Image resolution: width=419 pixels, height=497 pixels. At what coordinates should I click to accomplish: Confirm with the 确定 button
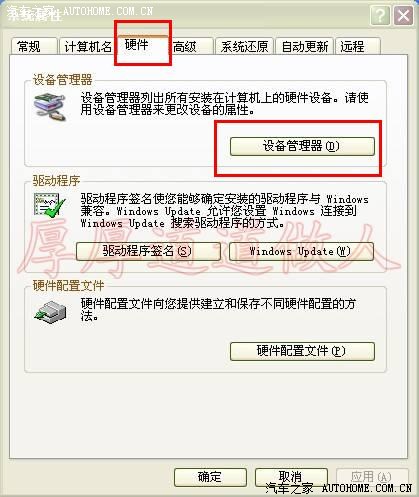210,477
